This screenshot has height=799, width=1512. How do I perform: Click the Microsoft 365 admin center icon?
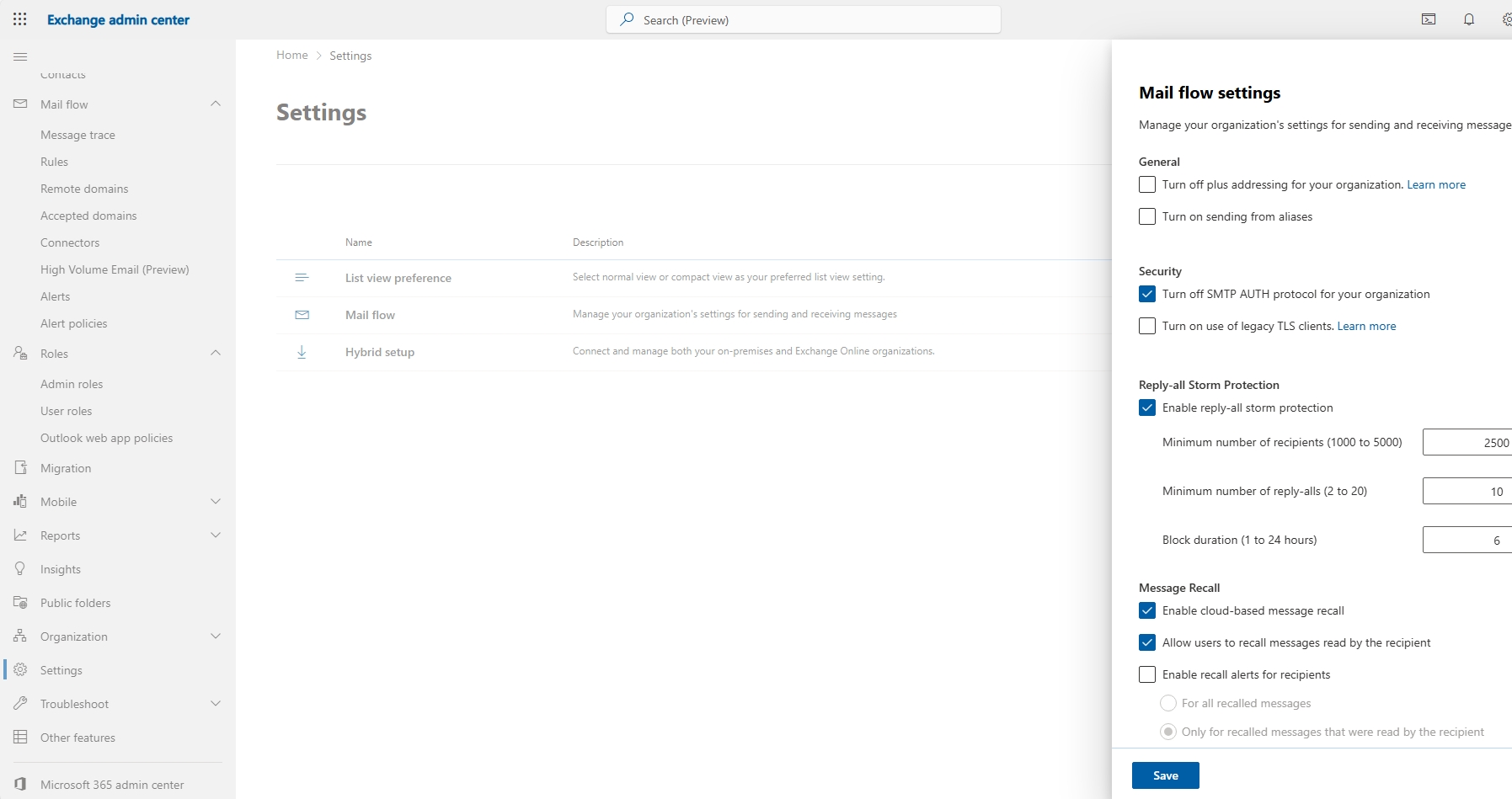pos(20,784)
